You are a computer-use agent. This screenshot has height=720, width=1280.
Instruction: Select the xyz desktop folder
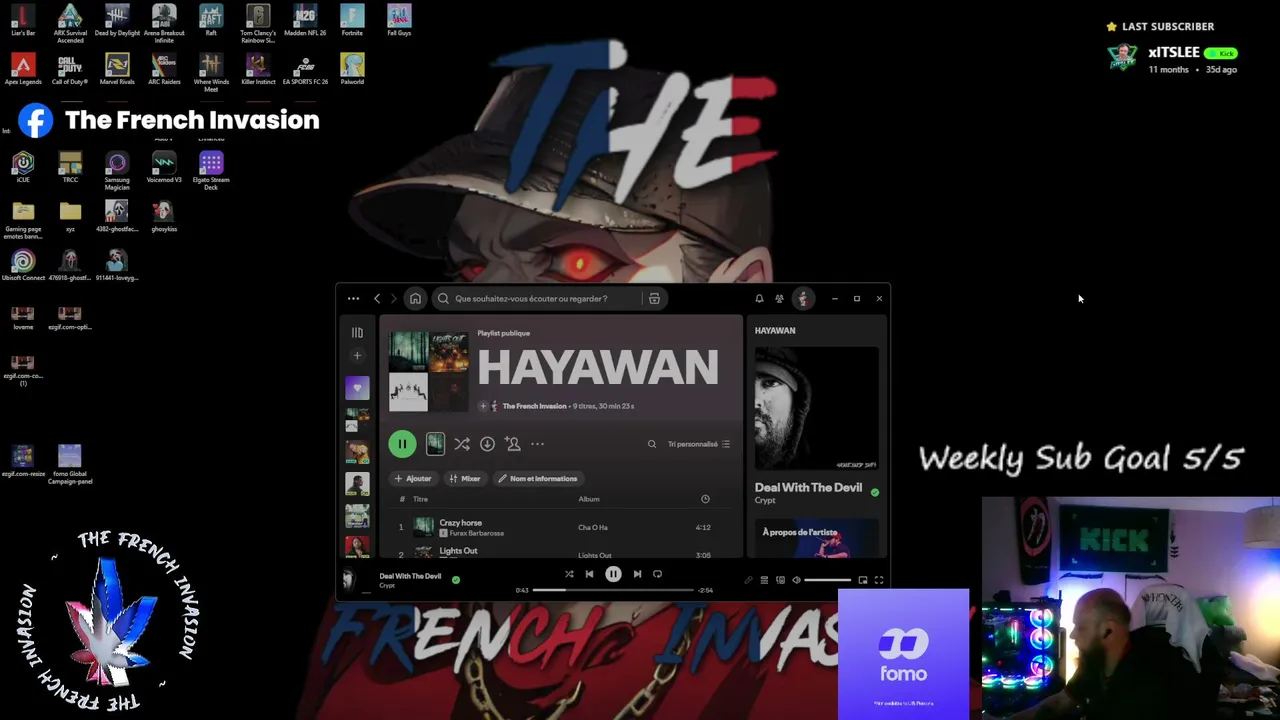70,215
